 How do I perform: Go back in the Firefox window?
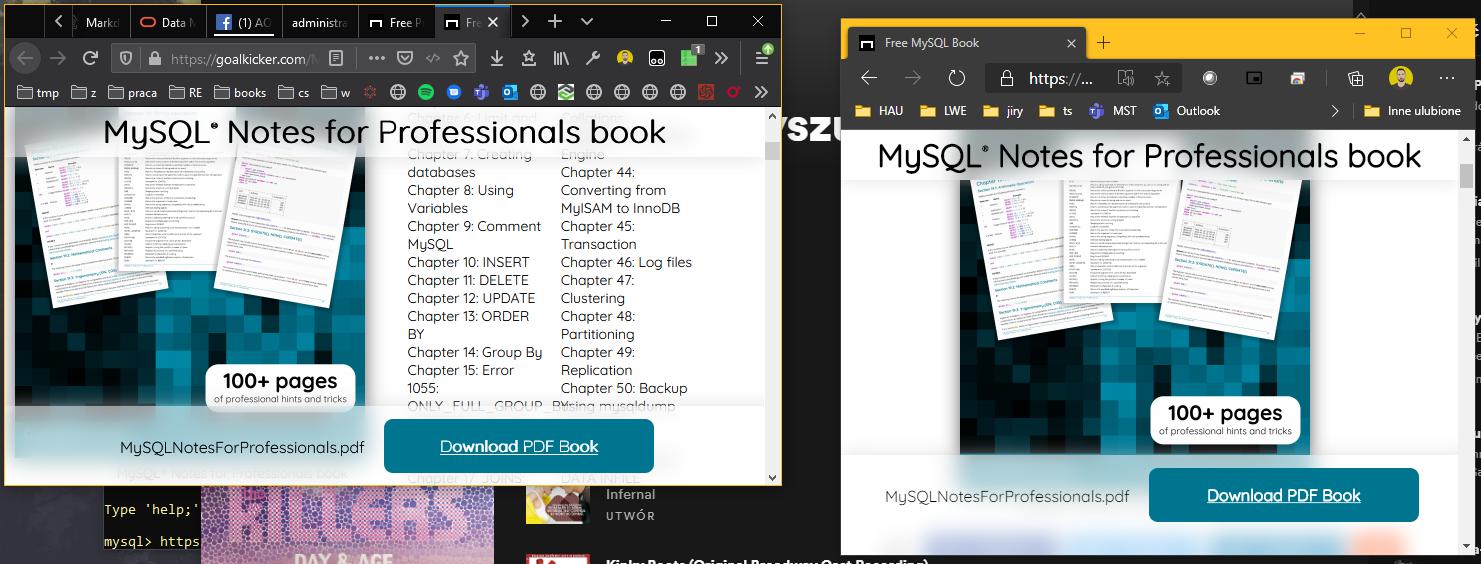[25, 58]
